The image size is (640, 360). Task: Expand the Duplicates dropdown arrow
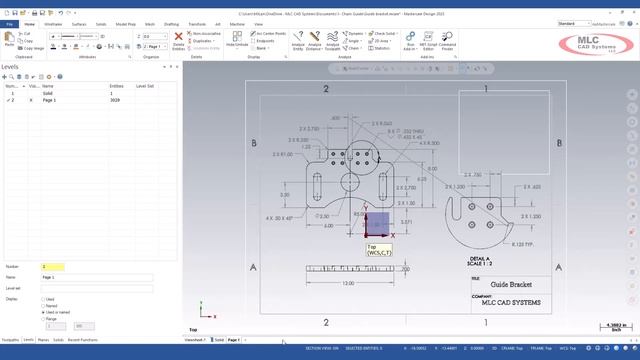(x=213, y=41)
